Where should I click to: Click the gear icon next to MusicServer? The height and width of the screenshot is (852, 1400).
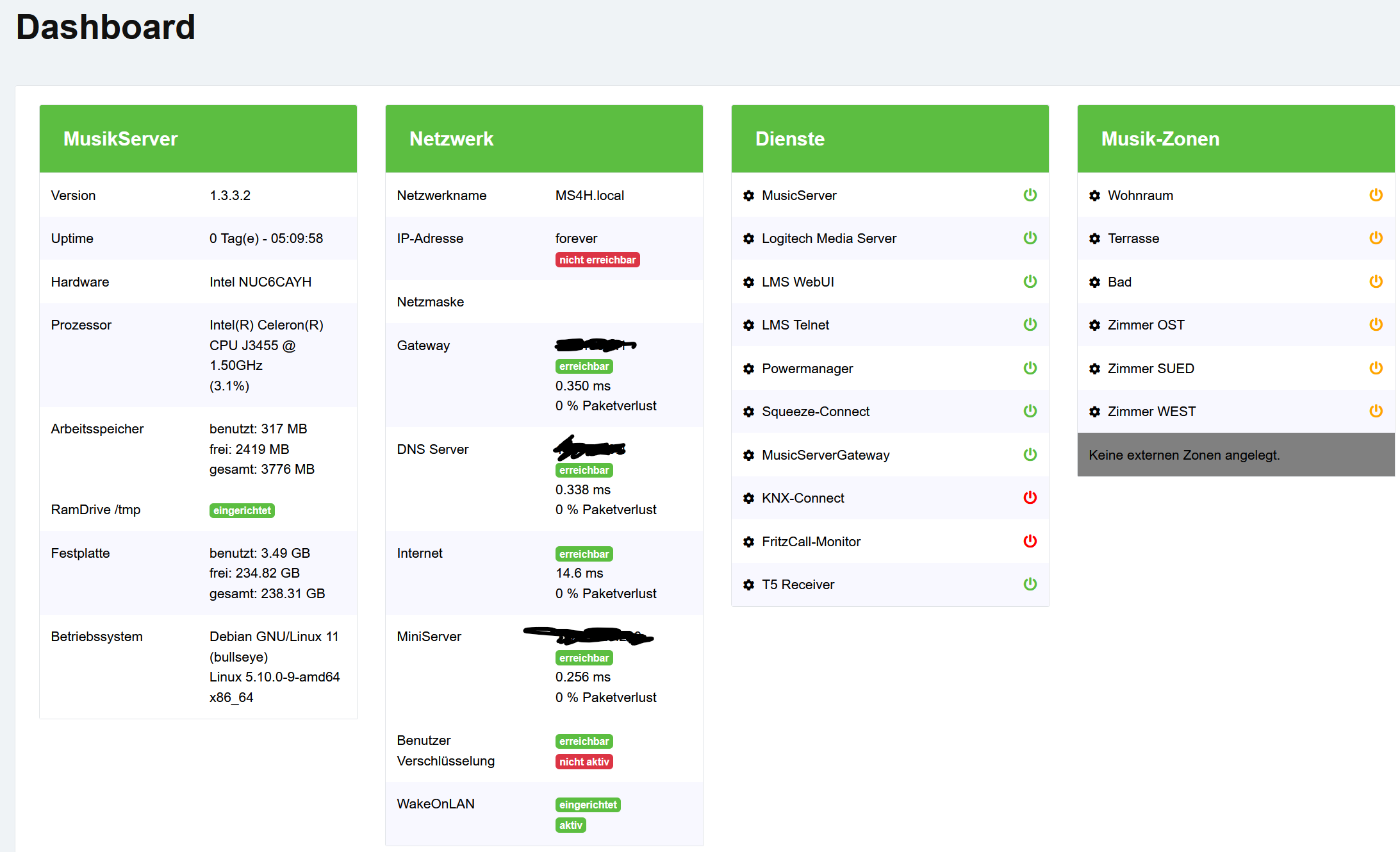point(748,196)
